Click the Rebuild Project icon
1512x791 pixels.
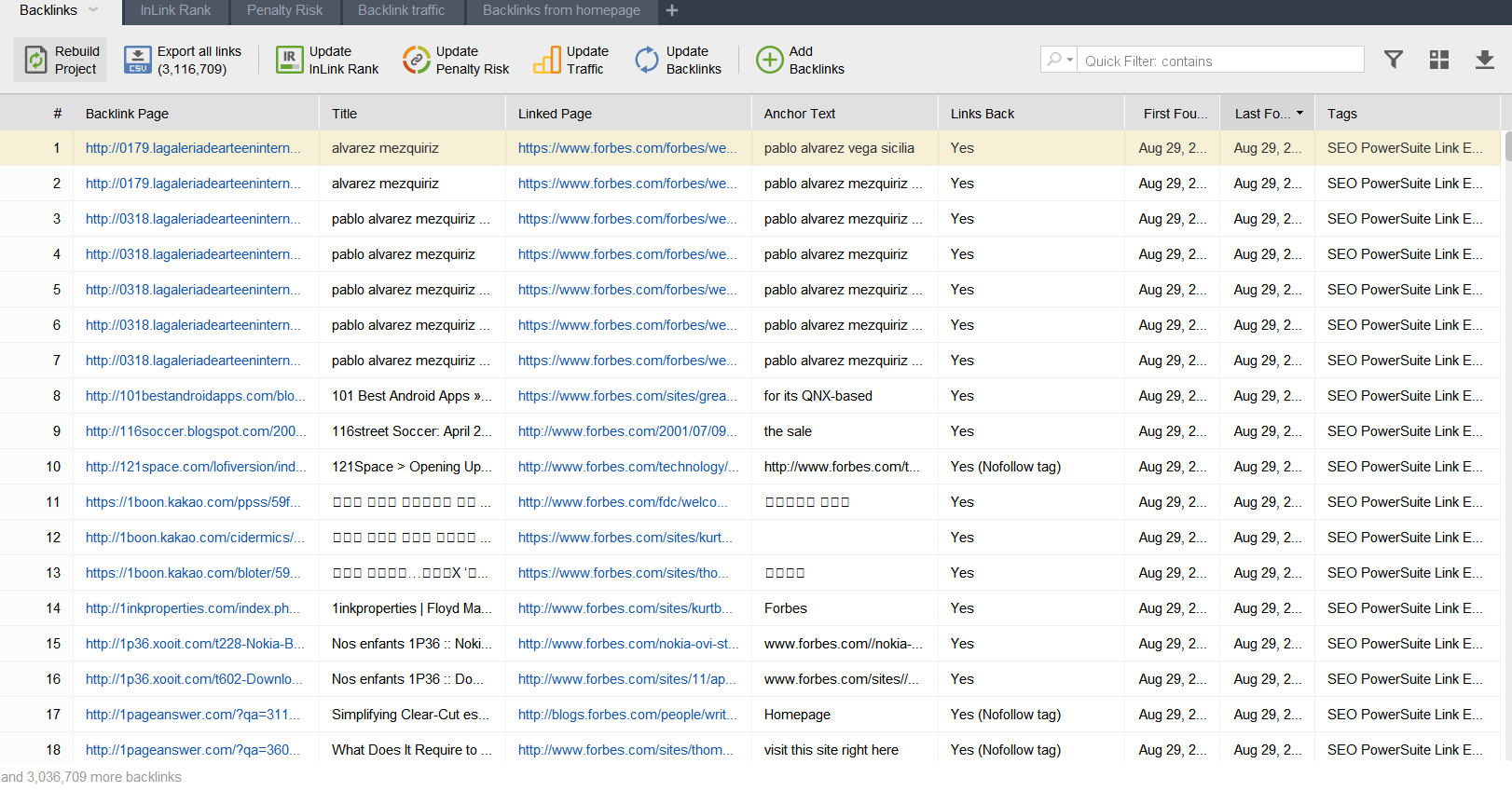(x=35, y=61)
